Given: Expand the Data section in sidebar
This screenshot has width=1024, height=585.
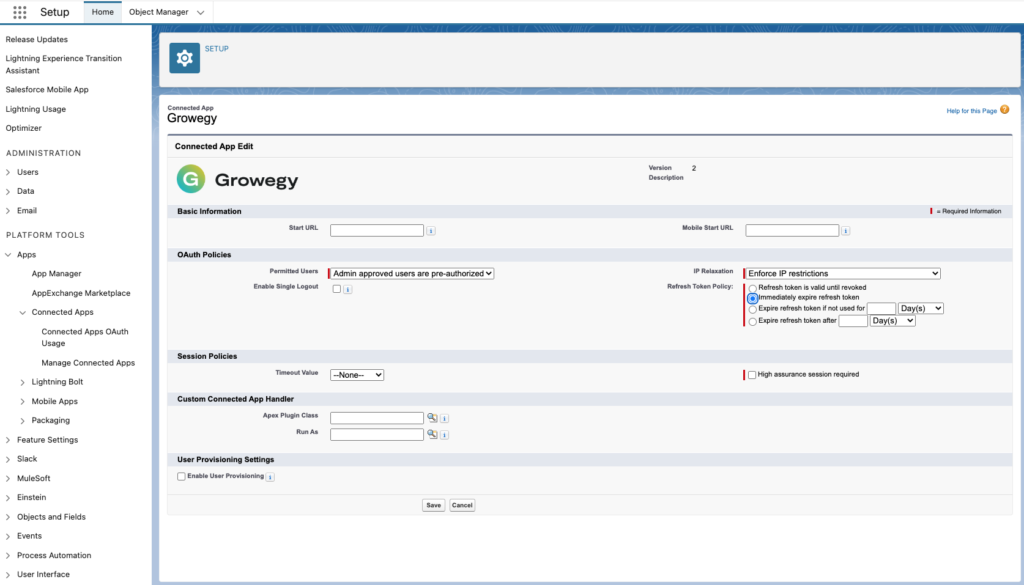Looking at the screenshot, I should [x=8, y=191].
